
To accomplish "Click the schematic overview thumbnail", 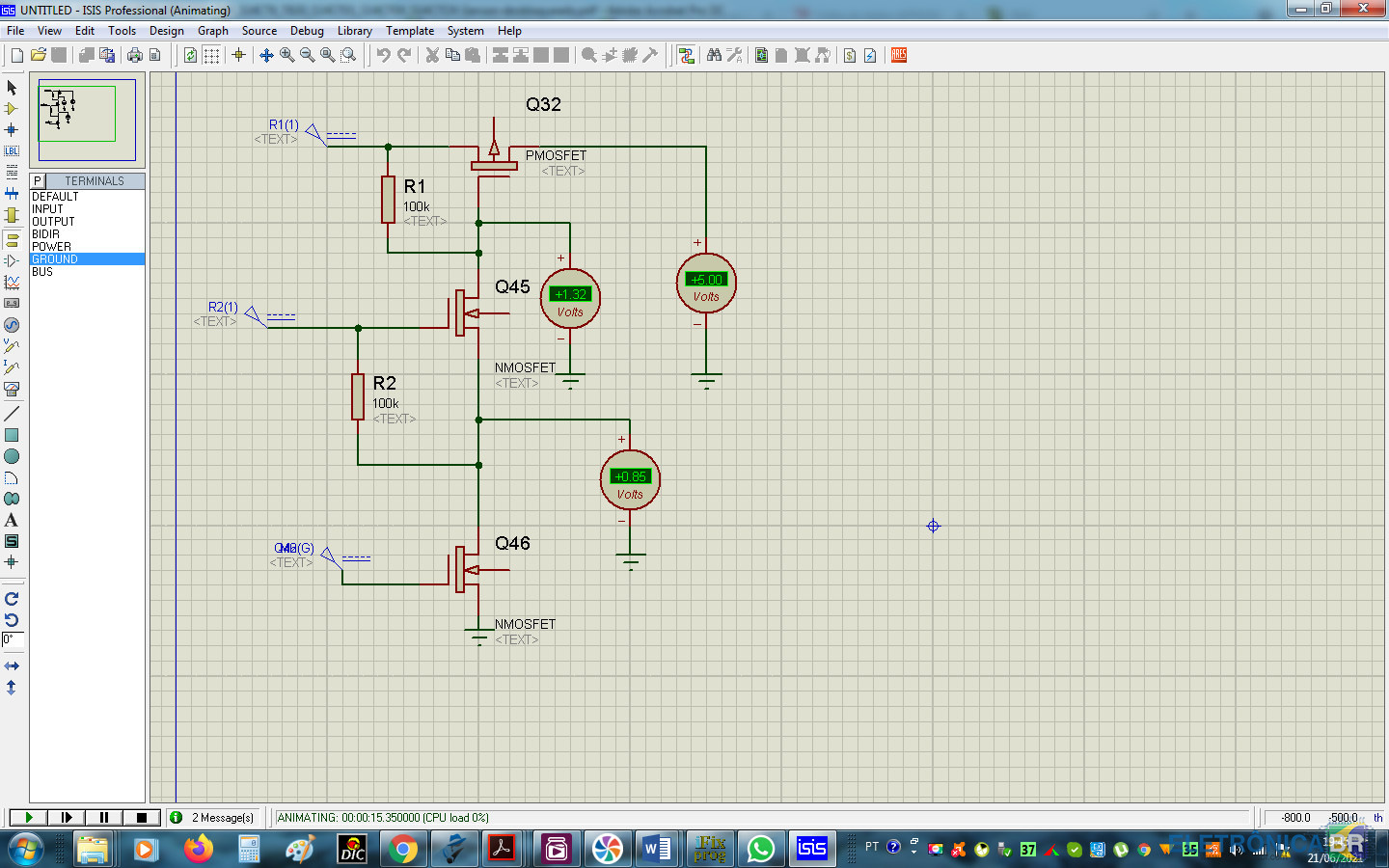I will [87, 120].
